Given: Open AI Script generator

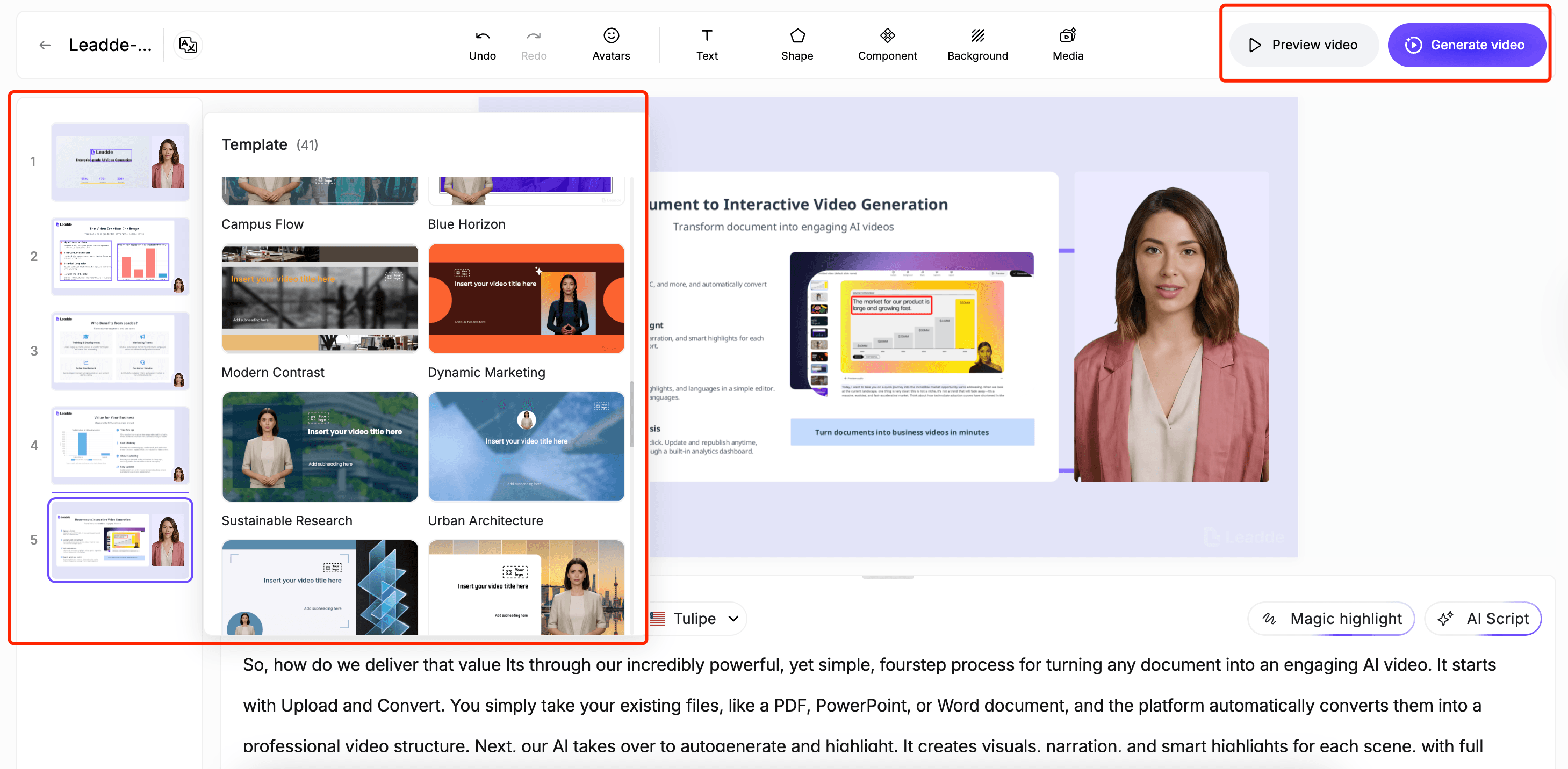Looking at the screenshot, I should [1483, 619].
